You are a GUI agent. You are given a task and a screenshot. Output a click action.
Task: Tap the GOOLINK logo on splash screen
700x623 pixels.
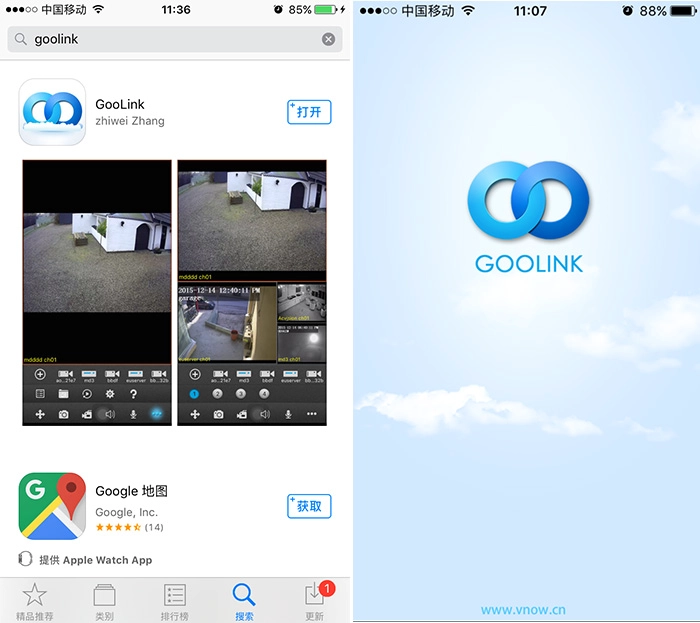tap(529, 217)
